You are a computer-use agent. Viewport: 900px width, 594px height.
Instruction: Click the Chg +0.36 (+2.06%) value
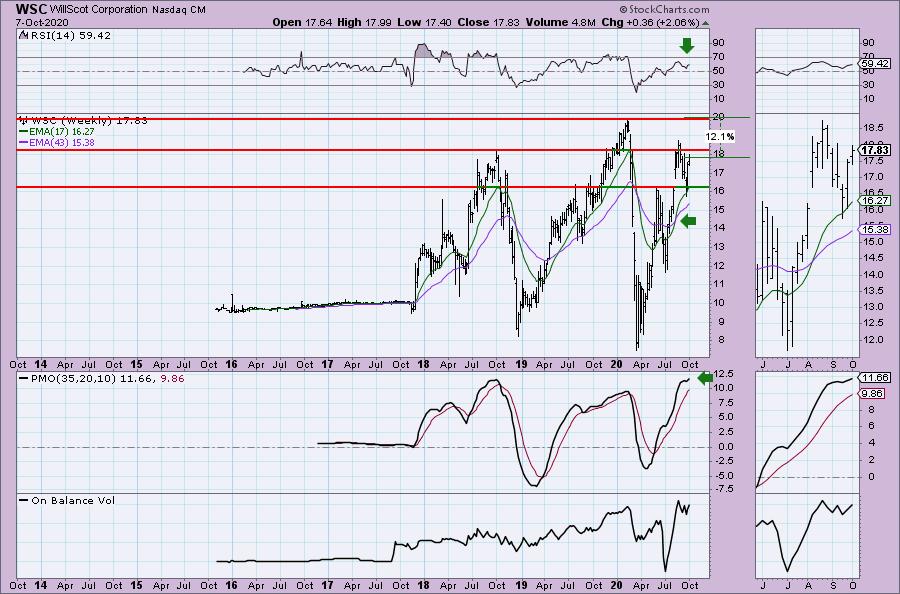point(650,22)
